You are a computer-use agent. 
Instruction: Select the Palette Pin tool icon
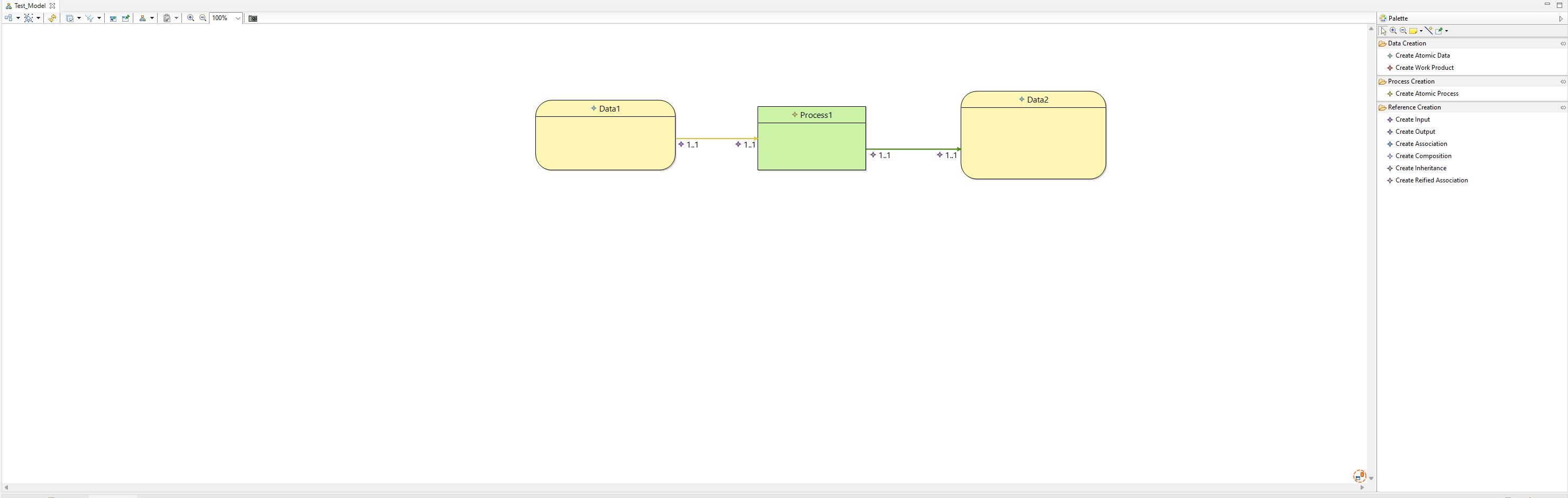[x=1439, y=31]
